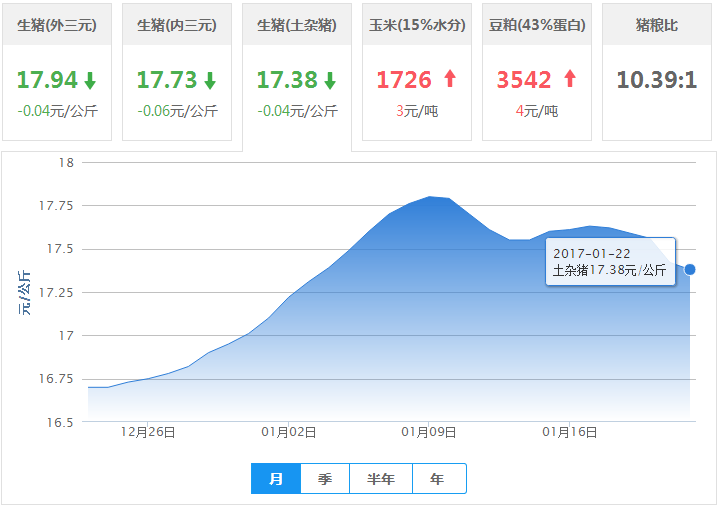
Task: Click the 4元/吨 change text
Action: point(537,111)
